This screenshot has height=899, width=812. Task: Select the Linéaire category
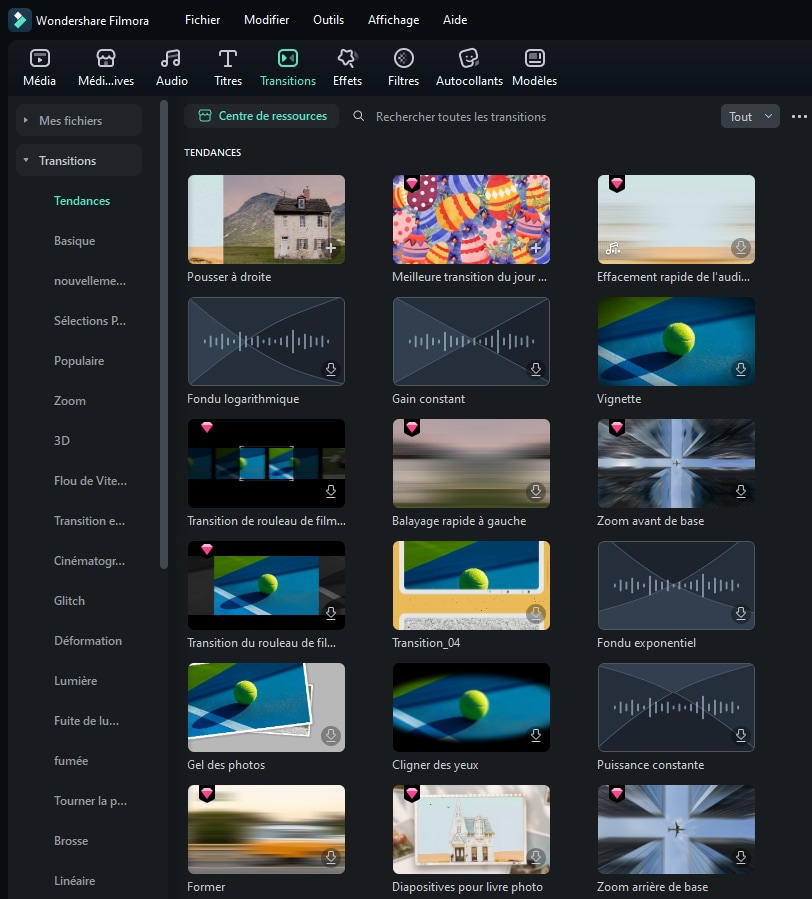[75, 881]
